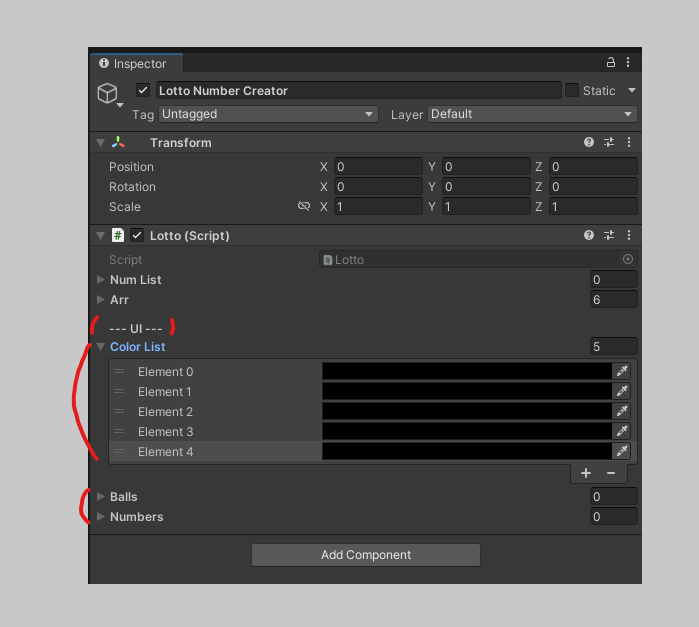The width and height of the screenshot is (699, 627).
Task: Click the Scale X field
Action: tap(378, 206)
